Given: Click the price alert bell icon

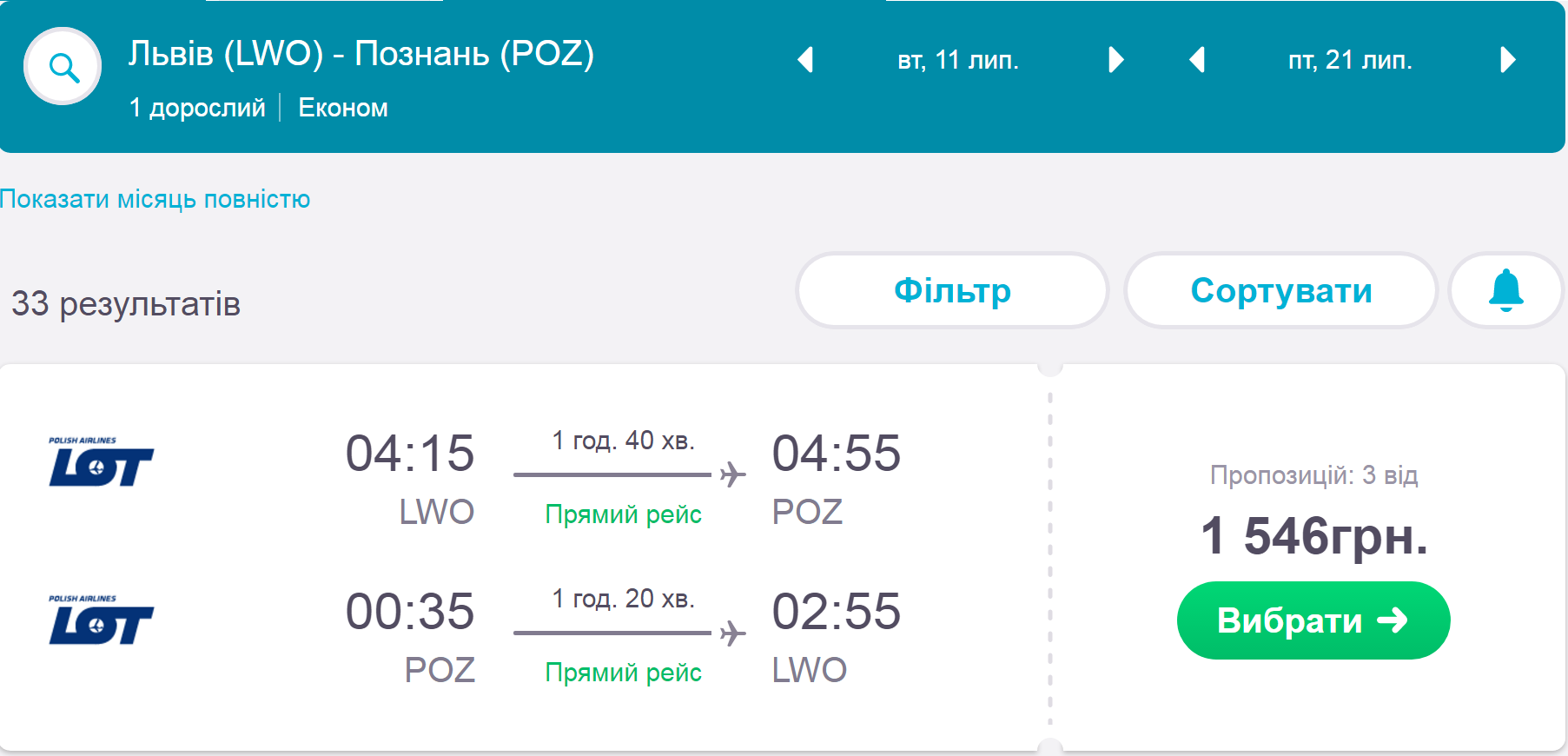Looking at the screenshot, I should (1505, 290).
